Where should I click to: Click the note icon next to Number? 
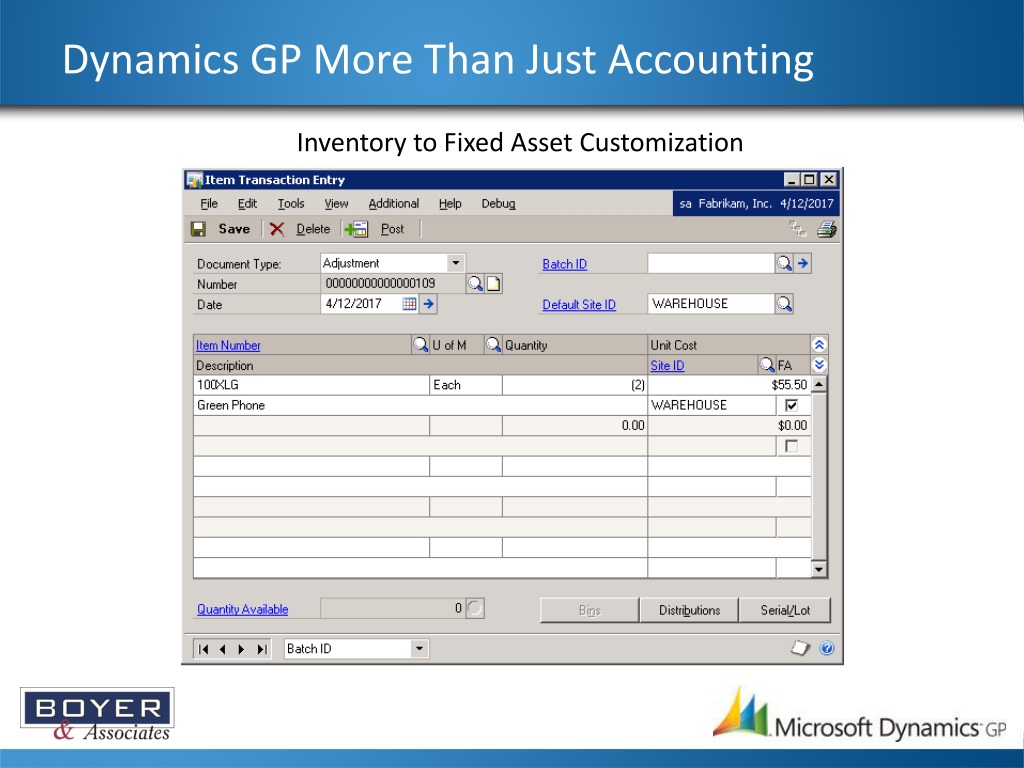(493, 283)
